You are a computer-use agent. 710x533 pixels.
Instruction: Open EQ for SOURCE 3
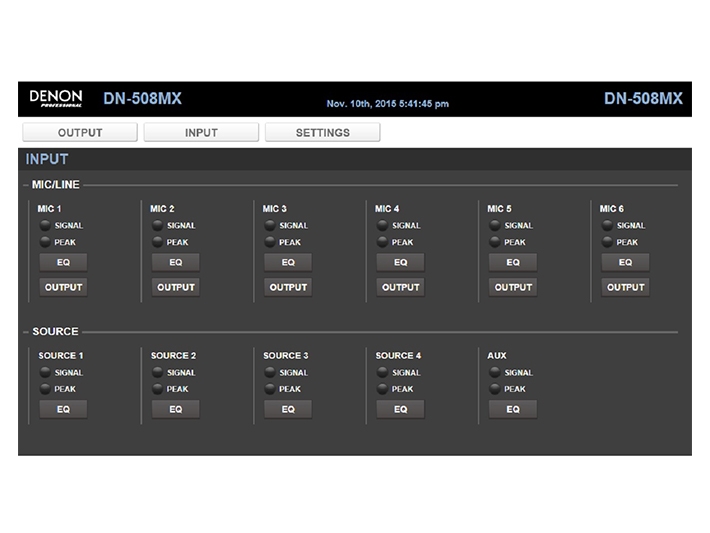pos(288,409)
